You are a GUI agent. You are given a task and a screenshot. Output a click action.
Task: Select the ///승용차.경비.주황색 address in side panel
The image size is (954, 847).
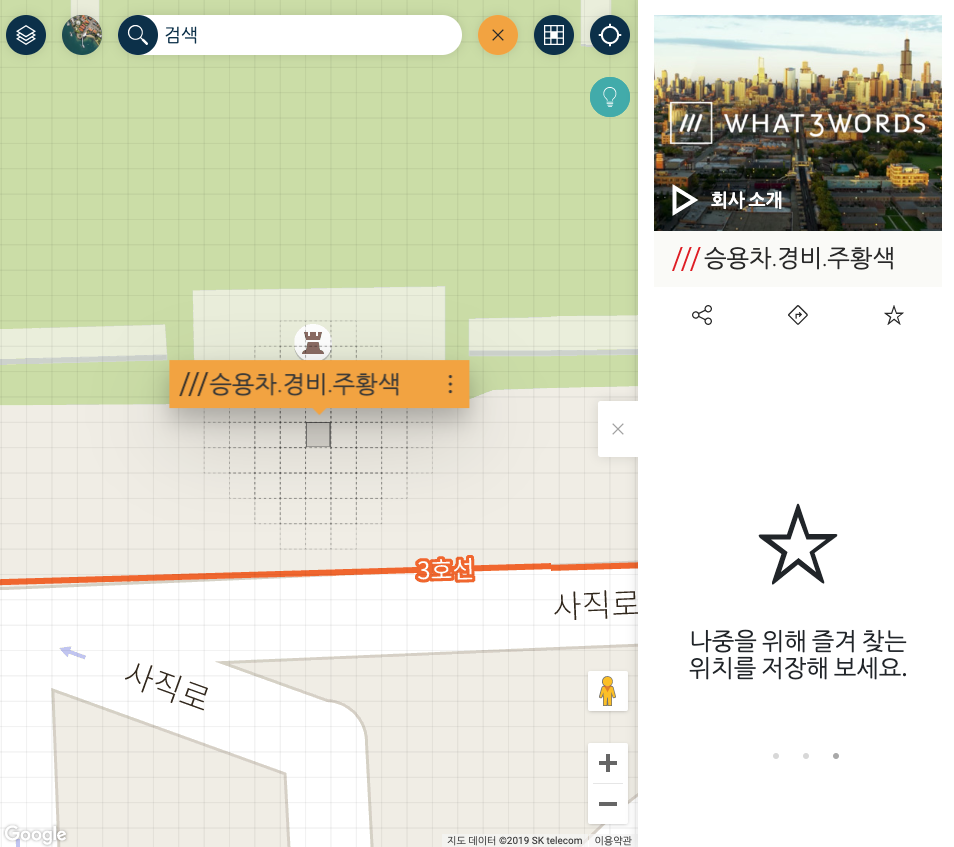[784, 259]
